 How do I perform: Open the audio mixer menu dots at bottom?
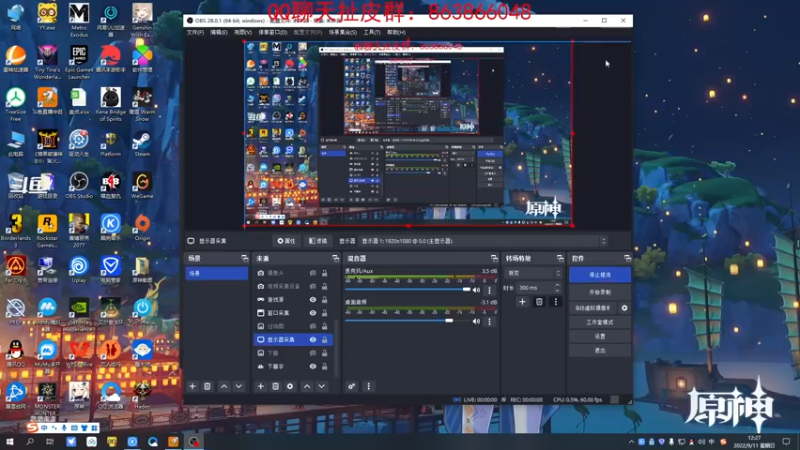[x=369, y=387]
